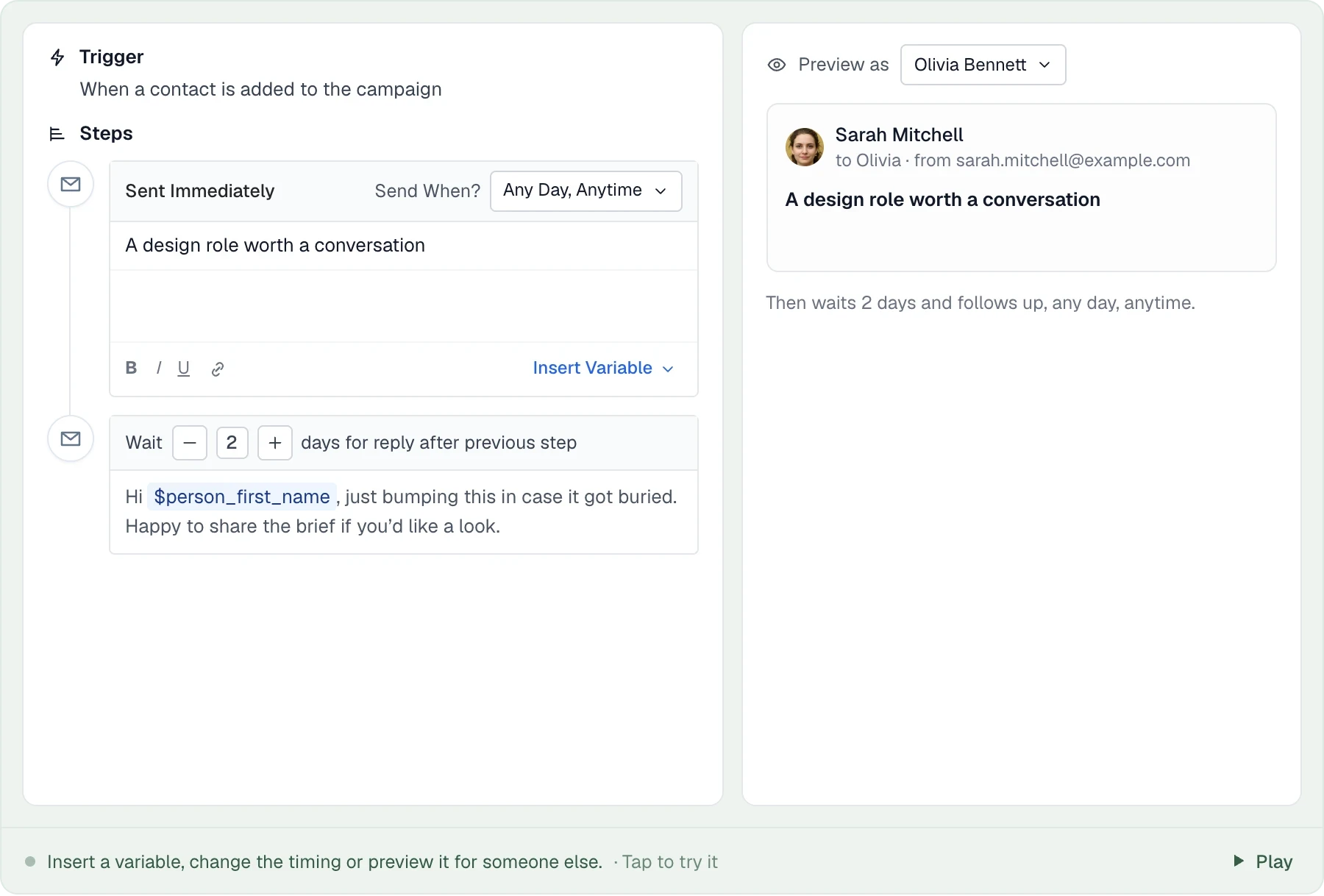
Task: Click Sarah Mitchell's avatar photo
Action: coord(805,147)
